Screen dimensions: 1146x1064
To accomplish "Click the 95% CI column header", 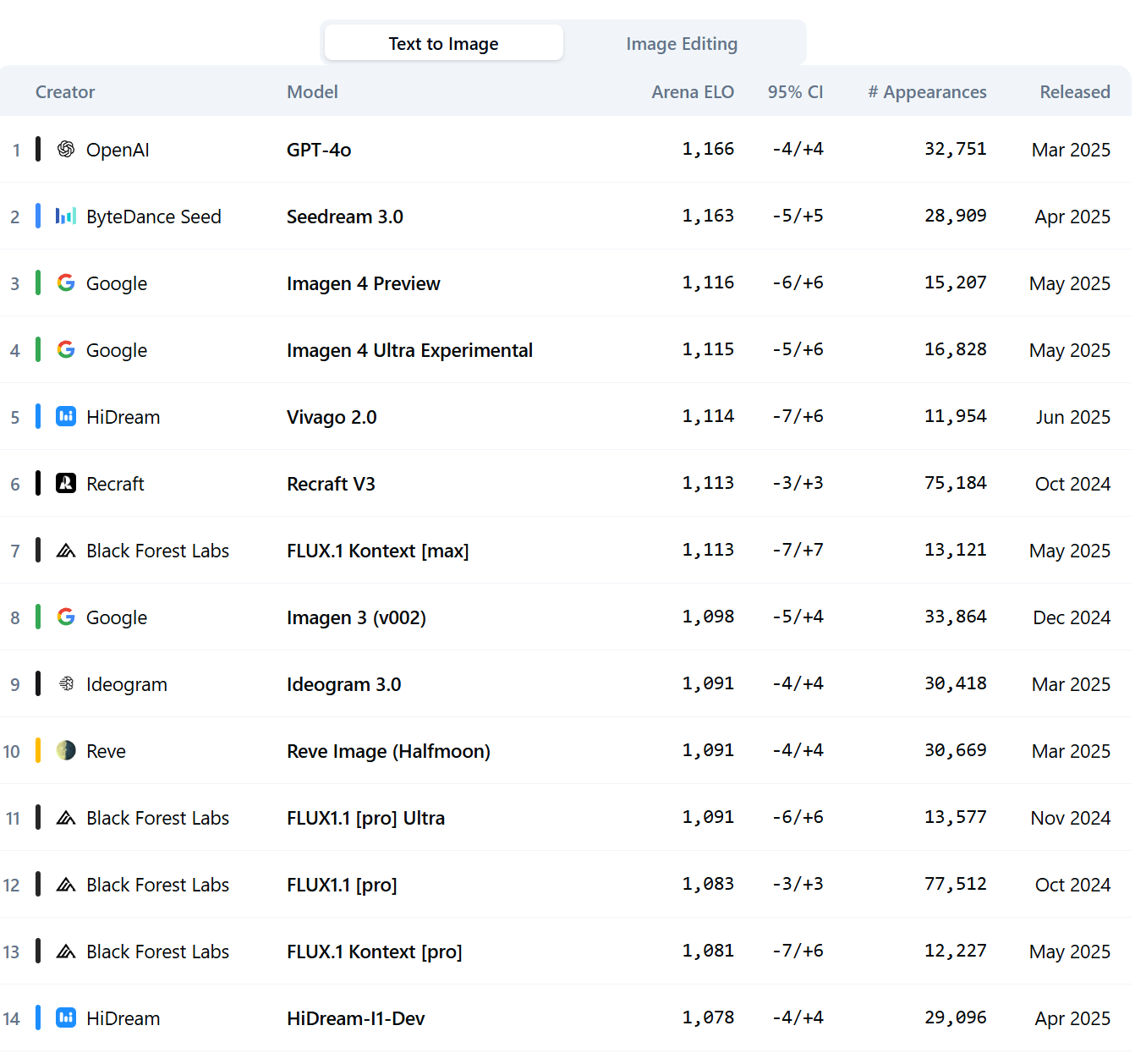I will pos(795,92).
